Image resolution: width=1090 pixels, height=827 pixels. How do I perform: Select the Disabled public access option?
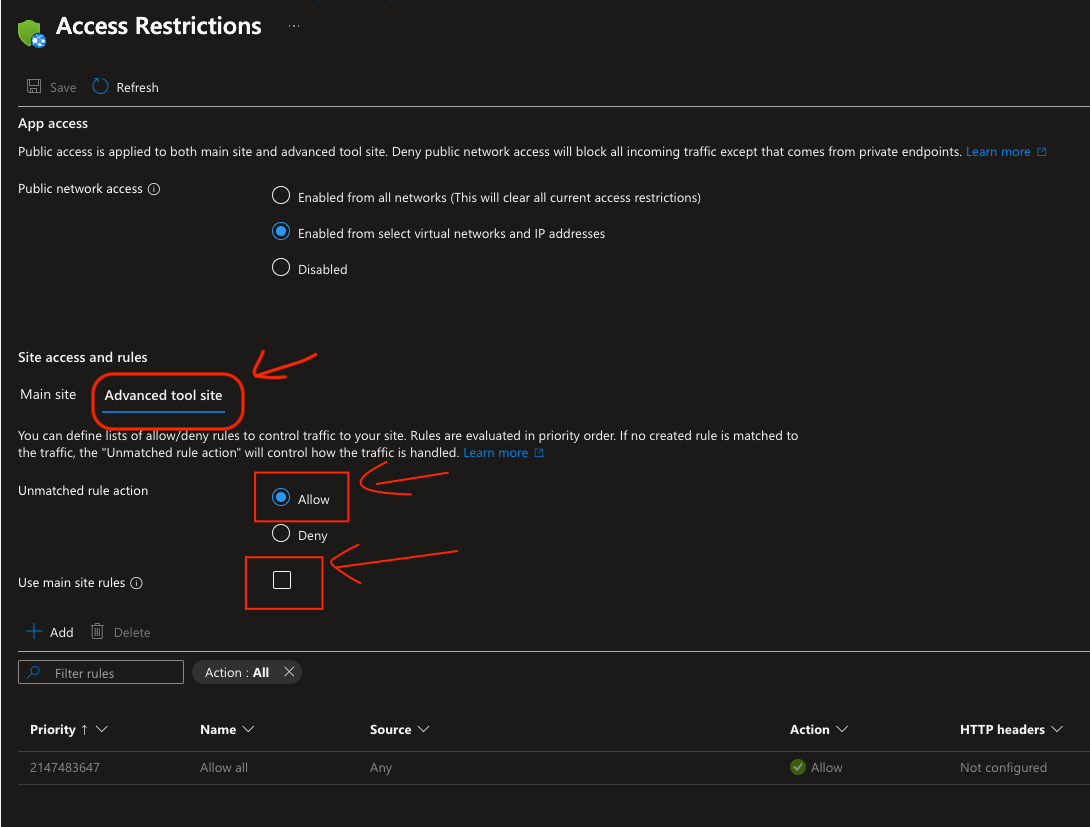coord(281,268)
